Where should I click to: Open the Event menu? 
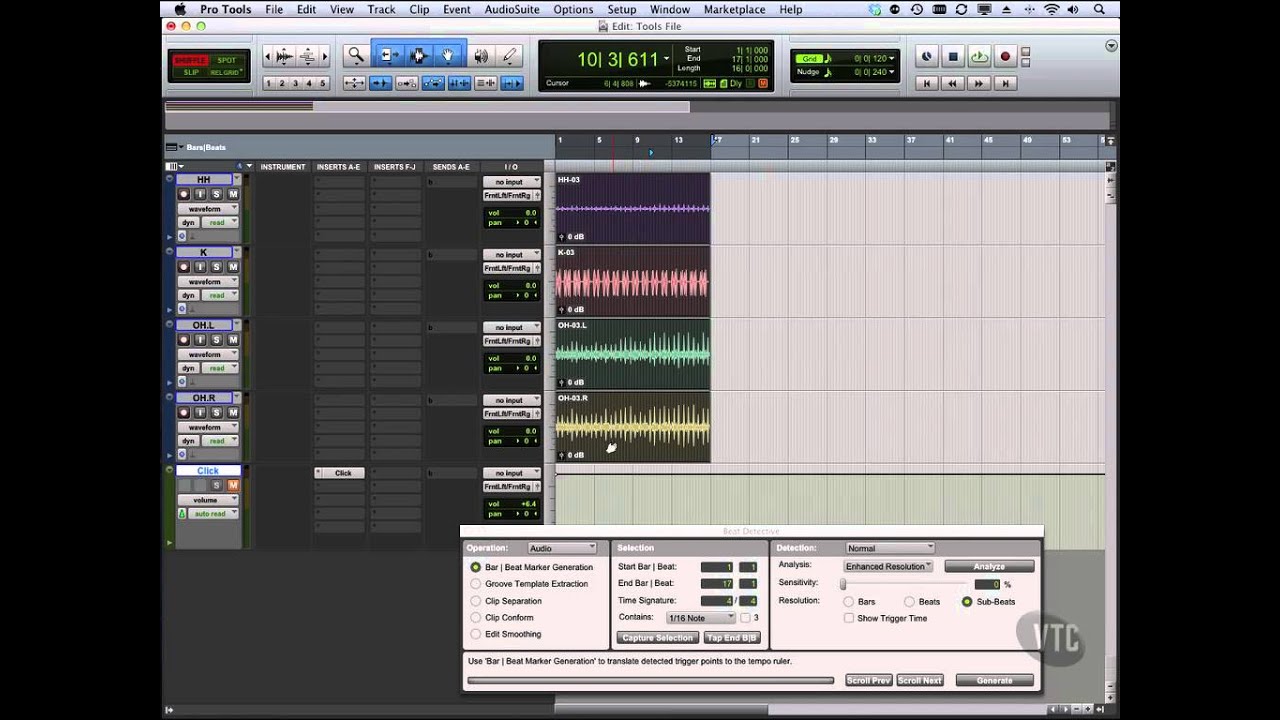[x=457, y=9]
